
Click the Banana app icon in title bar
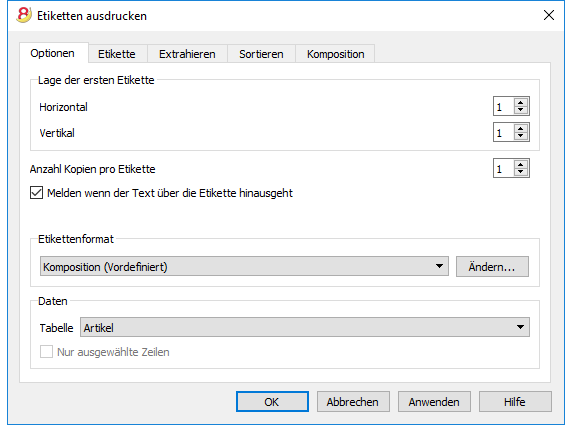coord(24,15)
